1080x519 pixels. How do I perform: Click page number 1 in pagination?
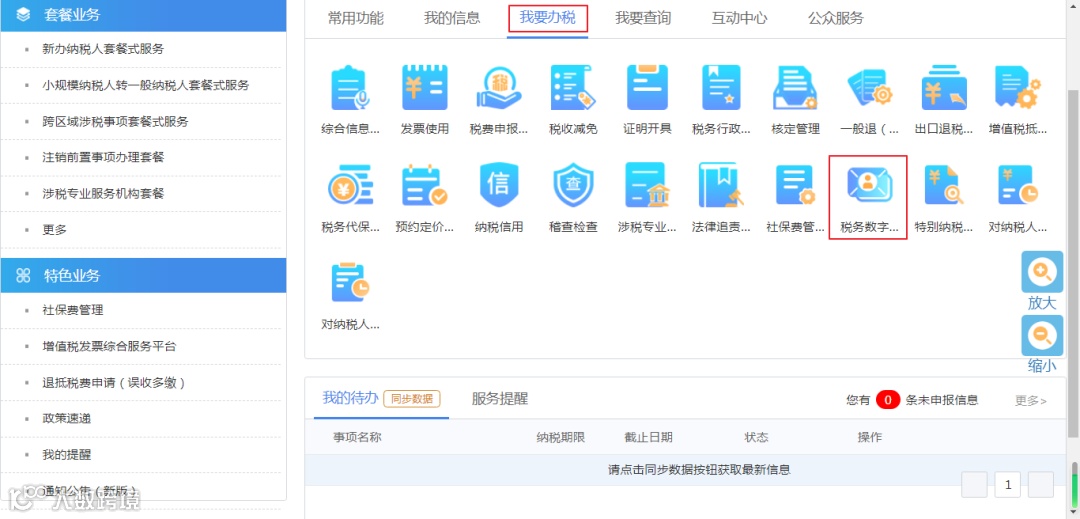(x=1008, y=485)
